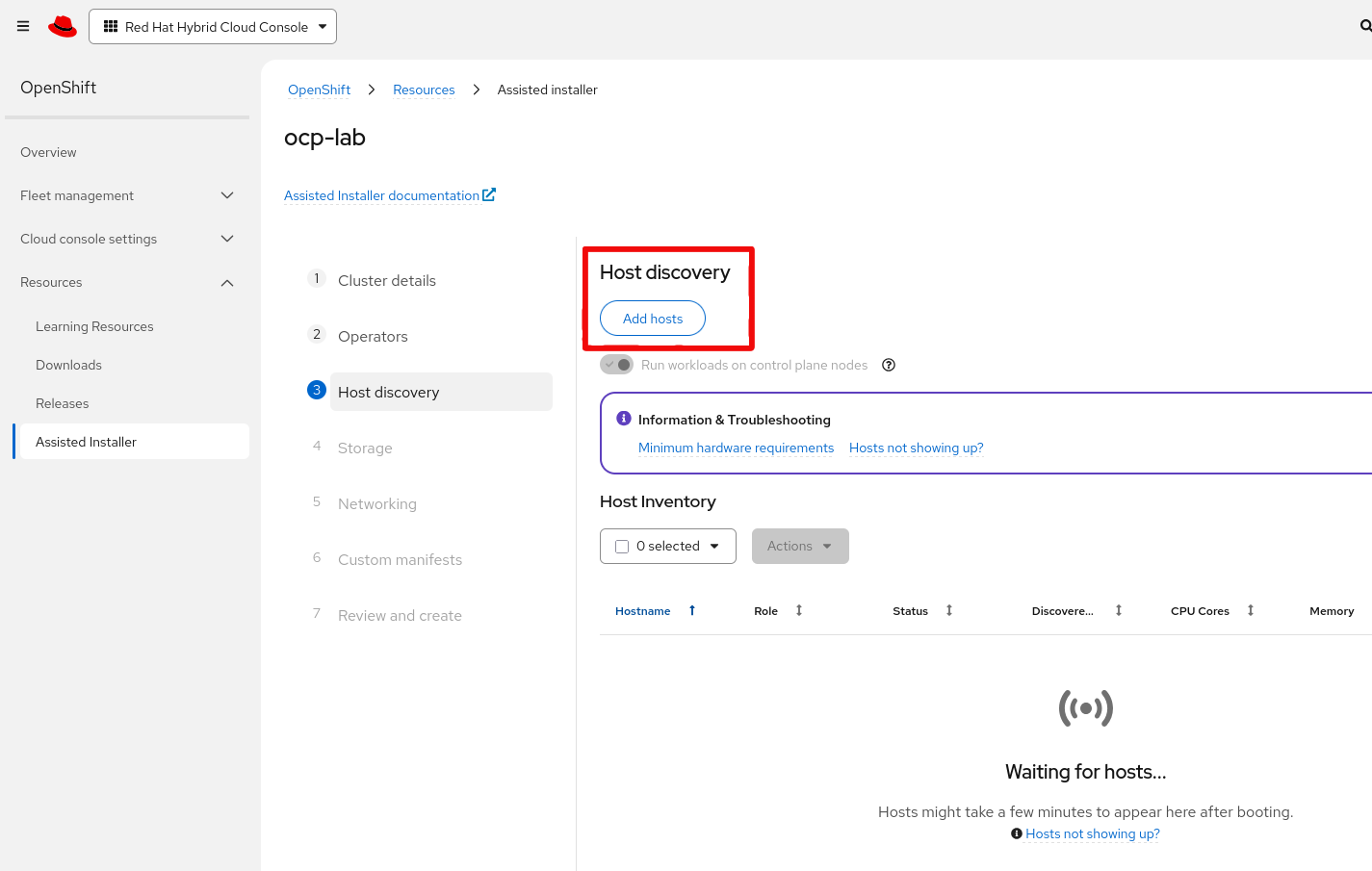
Task: Click sort arrows for CPU Cores column
Action: [1251, 610]
